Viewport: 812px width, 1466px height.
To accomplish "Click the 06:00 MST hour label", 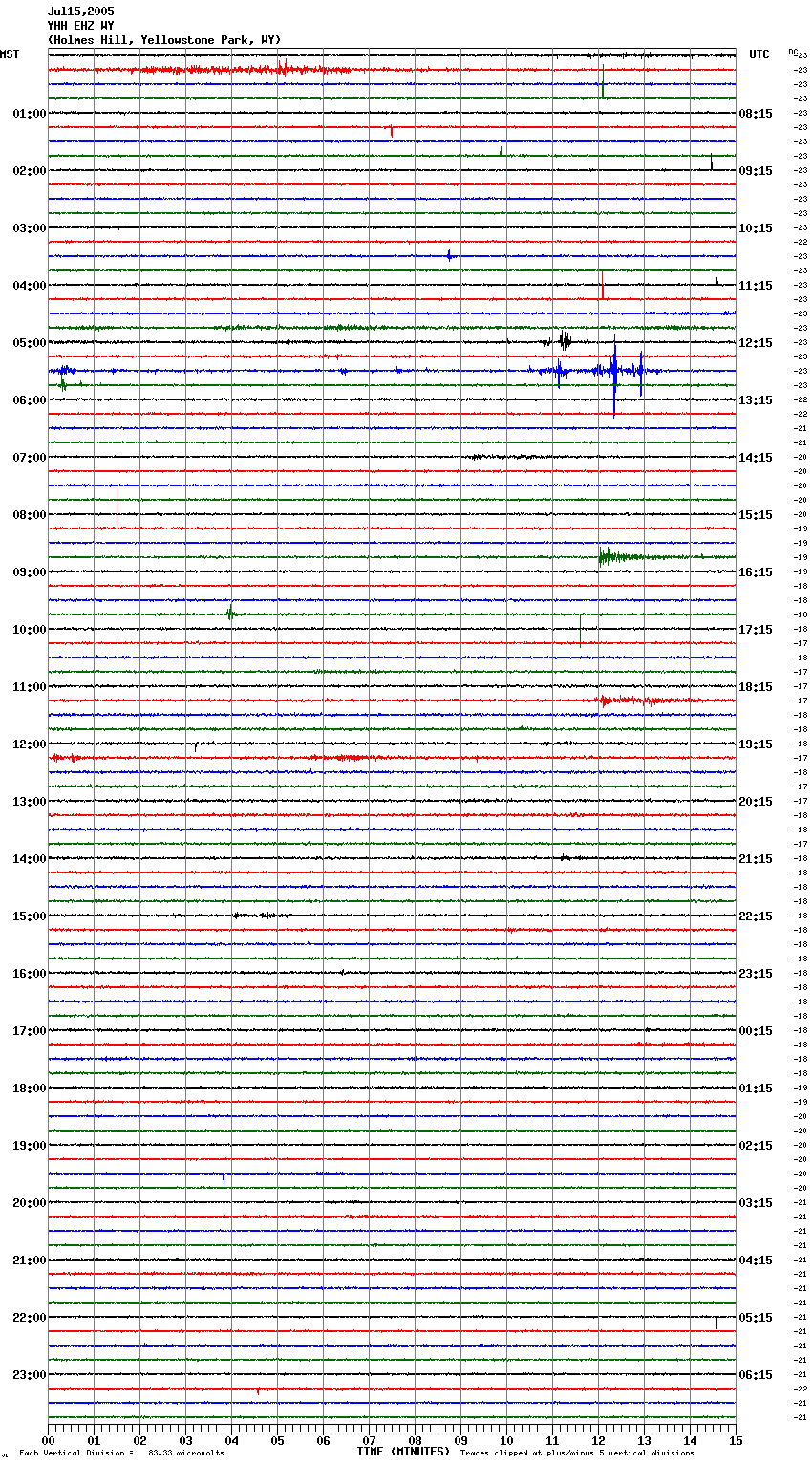I will click(x=30, y=400).
